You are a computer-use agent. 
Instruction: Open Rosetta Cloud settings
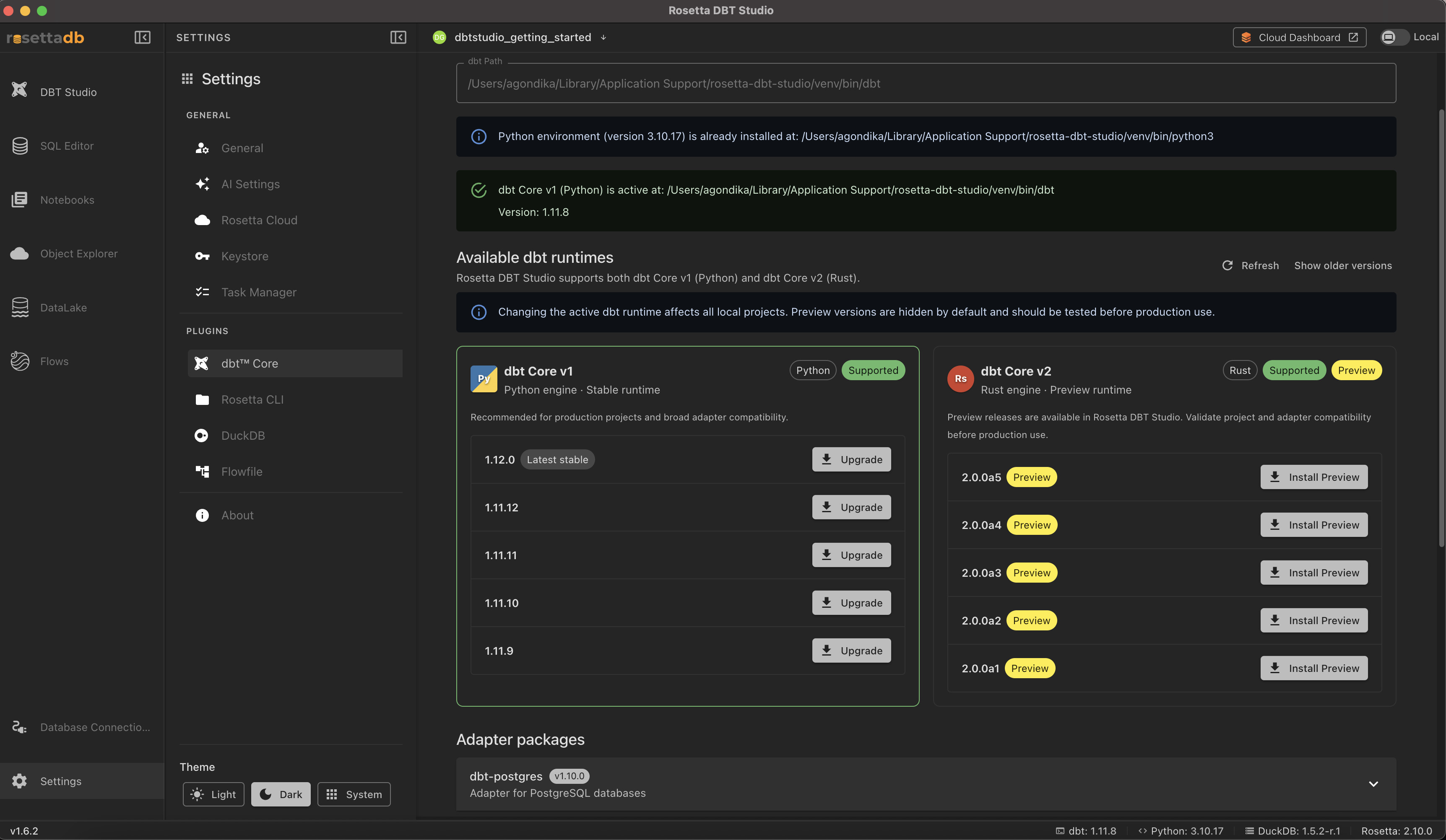[x=295, y=220]
